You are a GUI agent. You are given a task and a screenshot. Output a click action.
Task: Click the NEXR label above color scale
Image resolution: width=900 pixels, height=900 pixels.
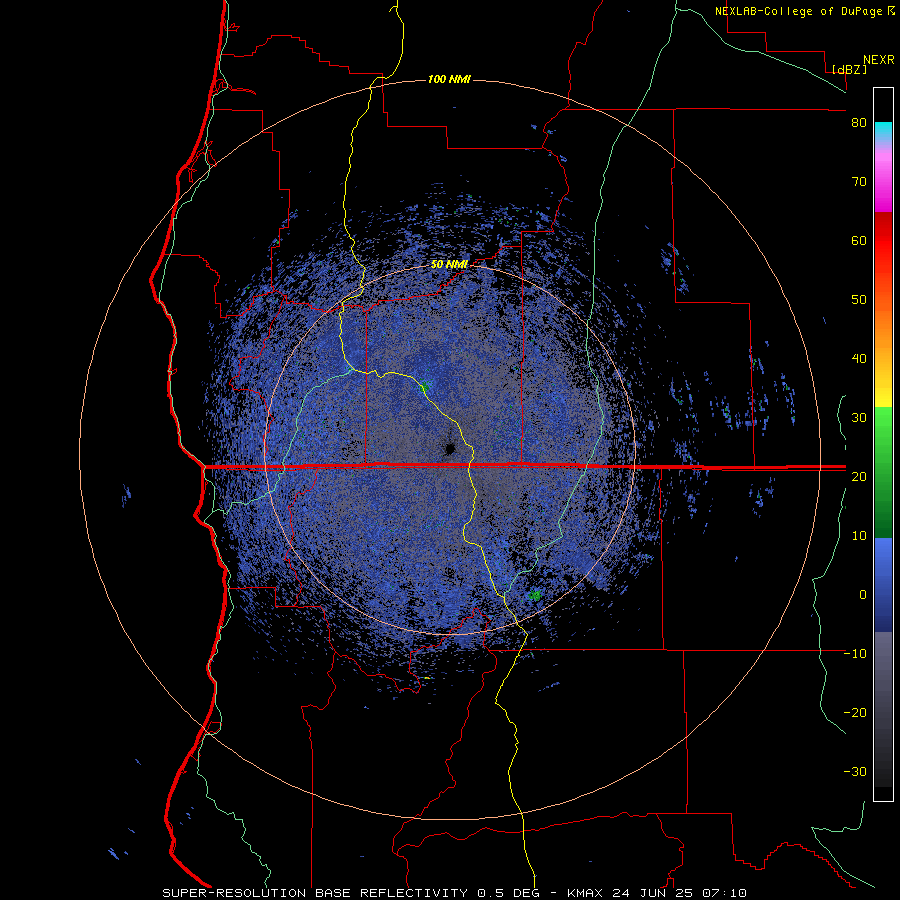878,60
